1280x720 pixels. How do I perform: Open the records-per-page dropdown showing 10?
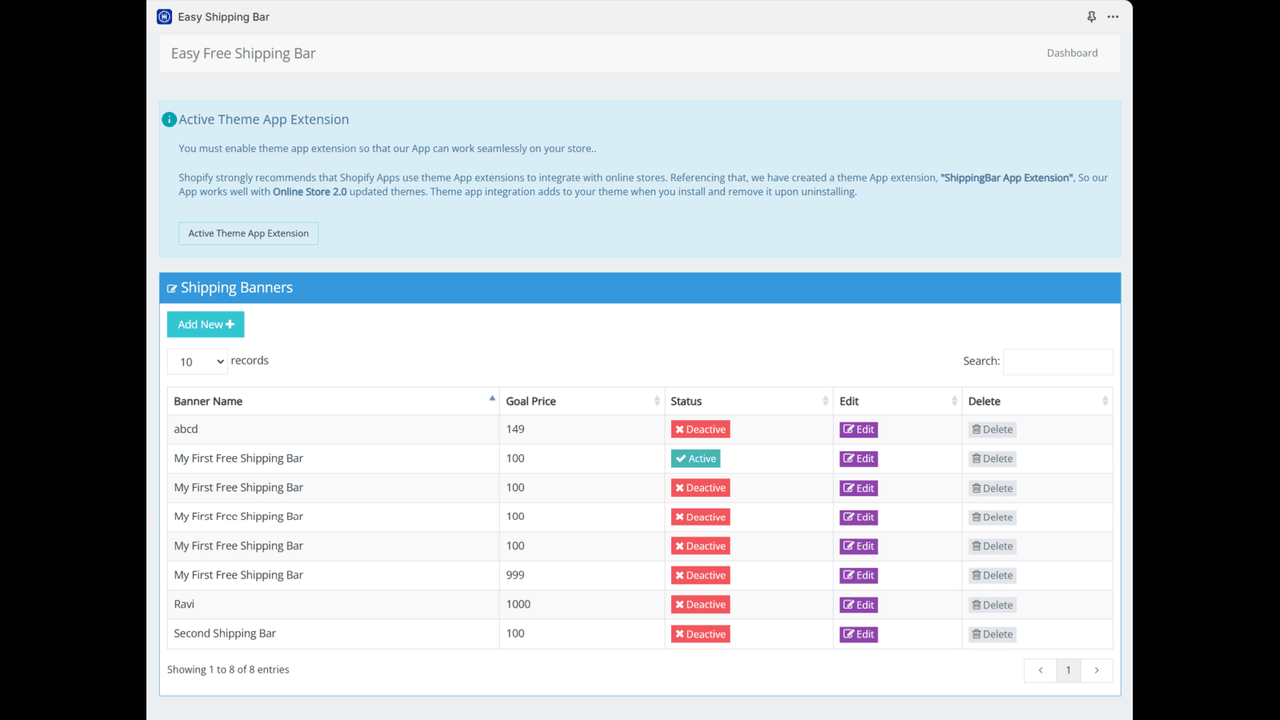[x=197, y=361]
